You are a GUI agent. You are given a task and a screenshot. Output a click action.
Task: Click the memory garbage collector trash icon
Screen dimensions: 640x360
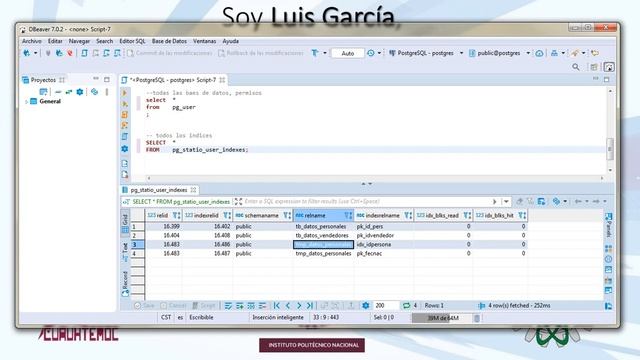477,318
